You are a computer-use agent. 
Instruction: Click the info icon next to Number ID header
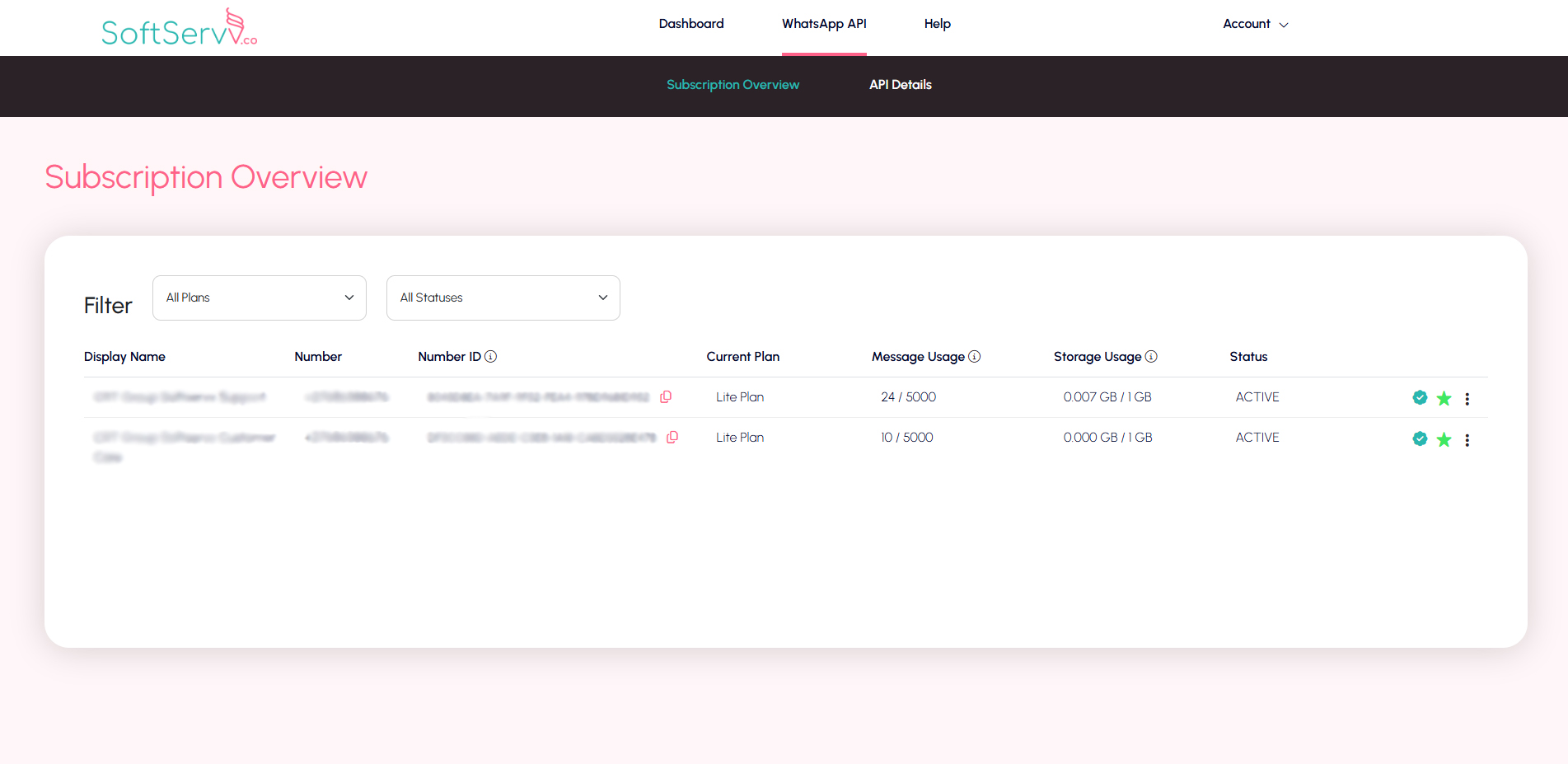coord(492,356)
